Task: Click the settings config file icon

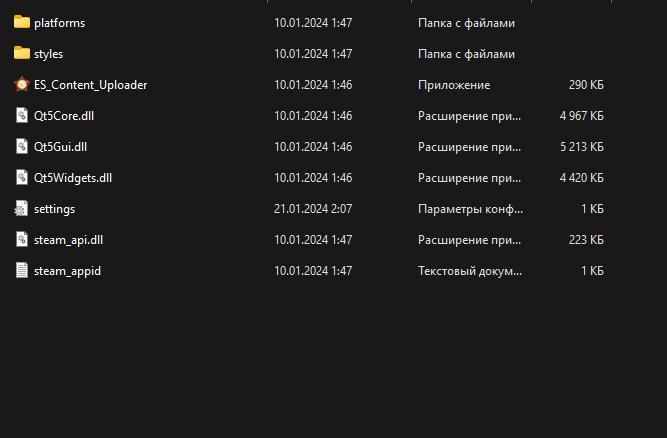Action: point(22,209)
